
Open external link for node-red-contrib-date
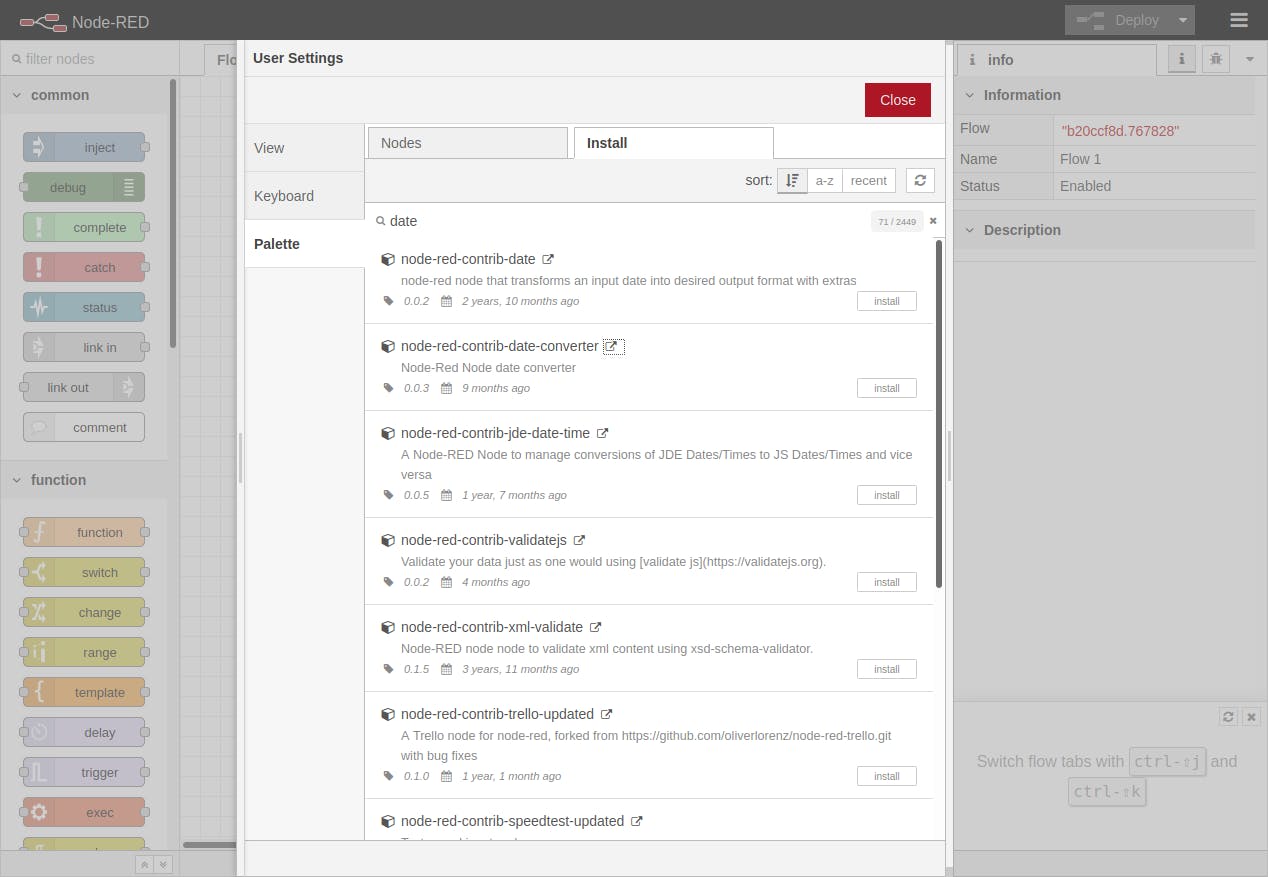tap(548, 259)
